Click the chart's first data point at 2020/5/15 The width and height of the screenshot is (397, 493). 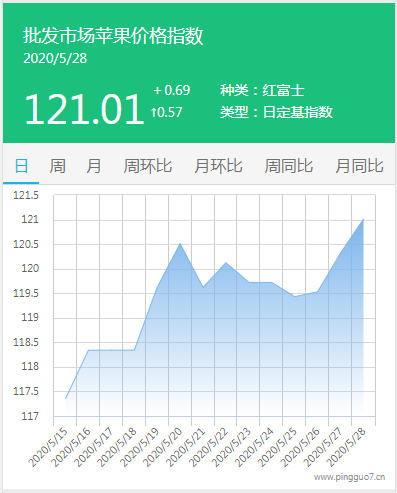click(65, 399)
